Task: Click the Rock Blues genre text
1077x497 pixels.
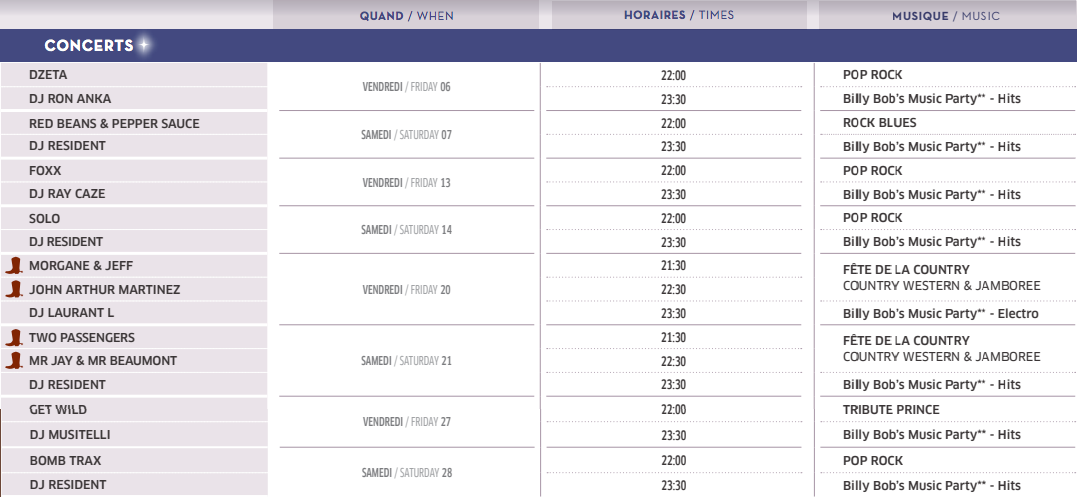Action: click(x=879, y=123)
